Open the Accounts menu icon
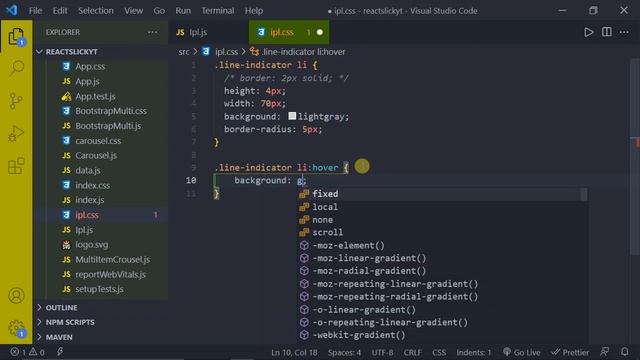The width and height of the screenshot is (640, 360). [x=16, y=296]
